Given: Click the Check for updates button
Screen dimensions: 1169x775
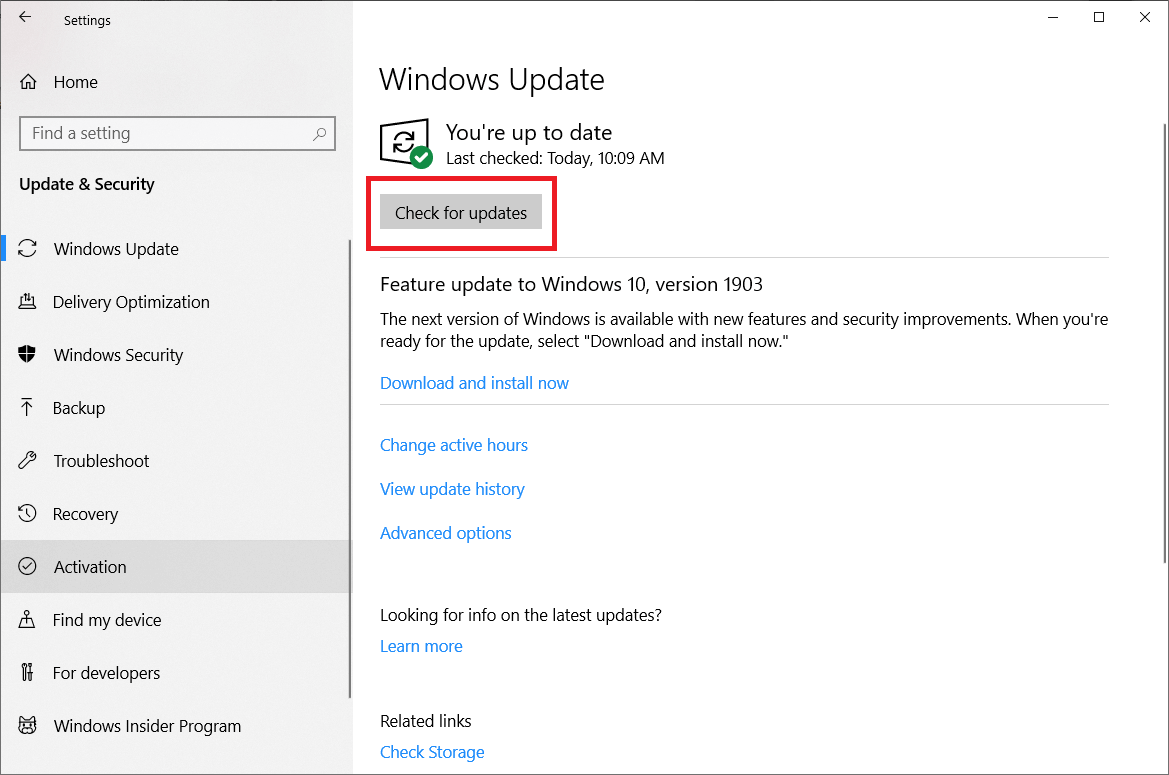Looking at the screenshot, I should [x=461, y=212].
